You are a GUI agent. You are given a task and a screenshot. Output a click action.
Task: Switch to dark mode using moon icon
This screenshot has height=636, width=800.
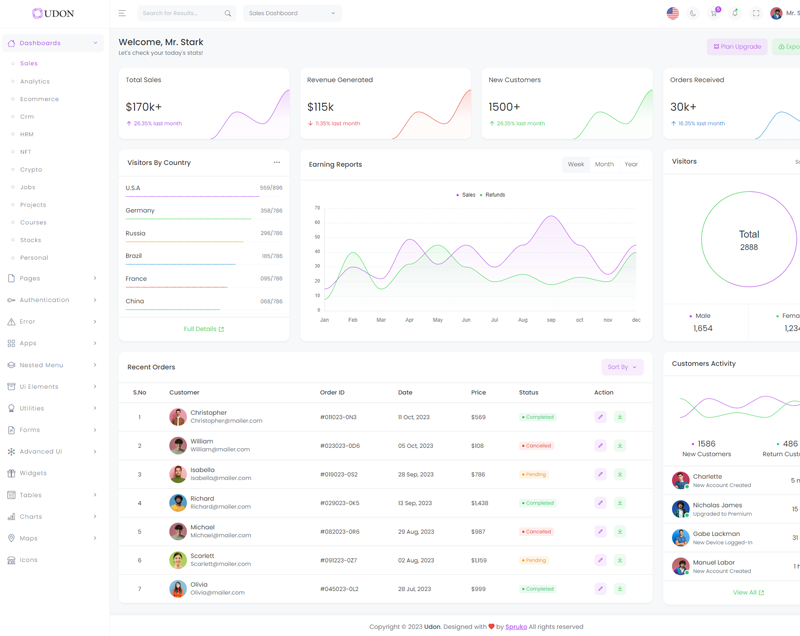click(693, 14)
